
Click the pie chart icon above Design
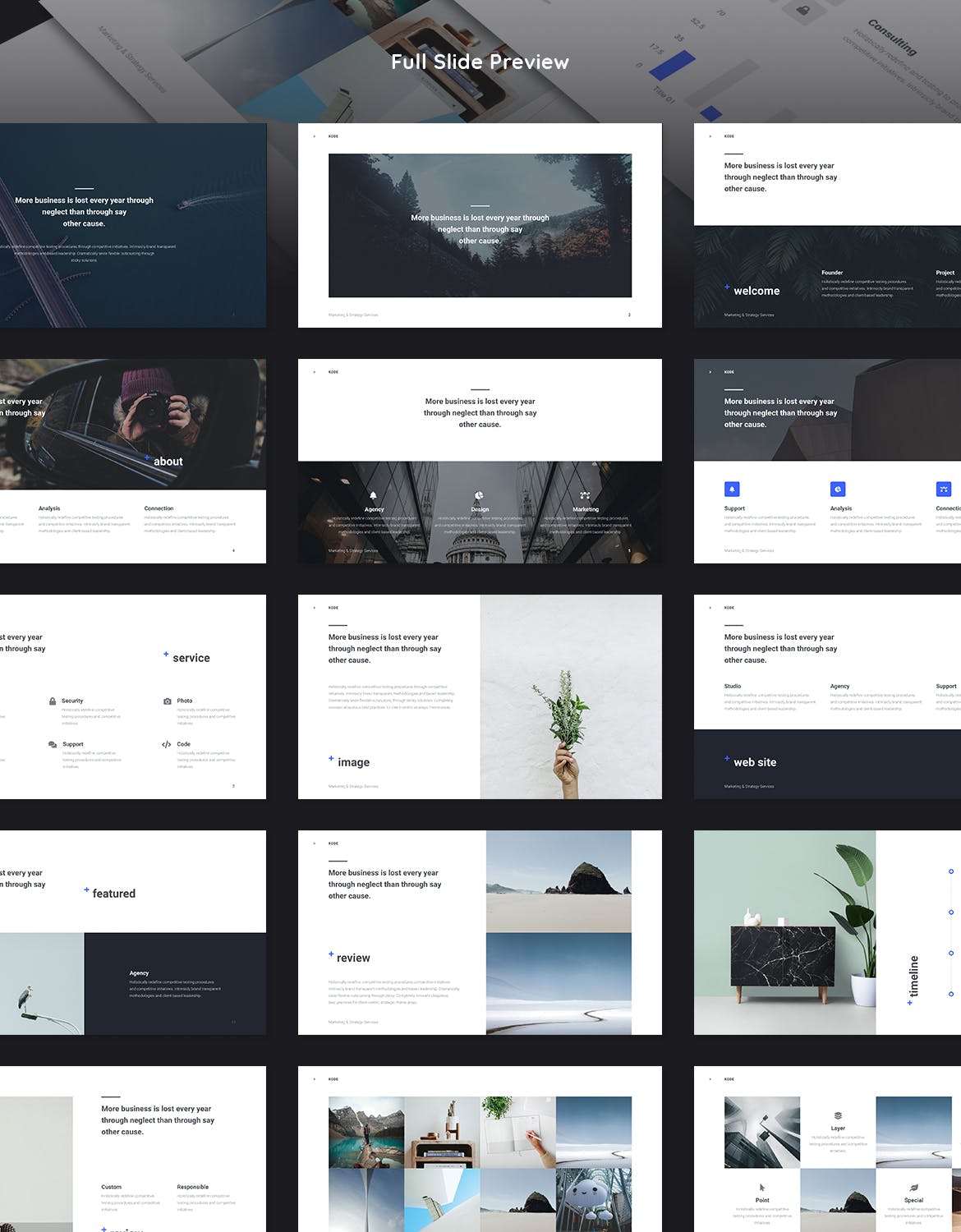[x=479, y=495]
